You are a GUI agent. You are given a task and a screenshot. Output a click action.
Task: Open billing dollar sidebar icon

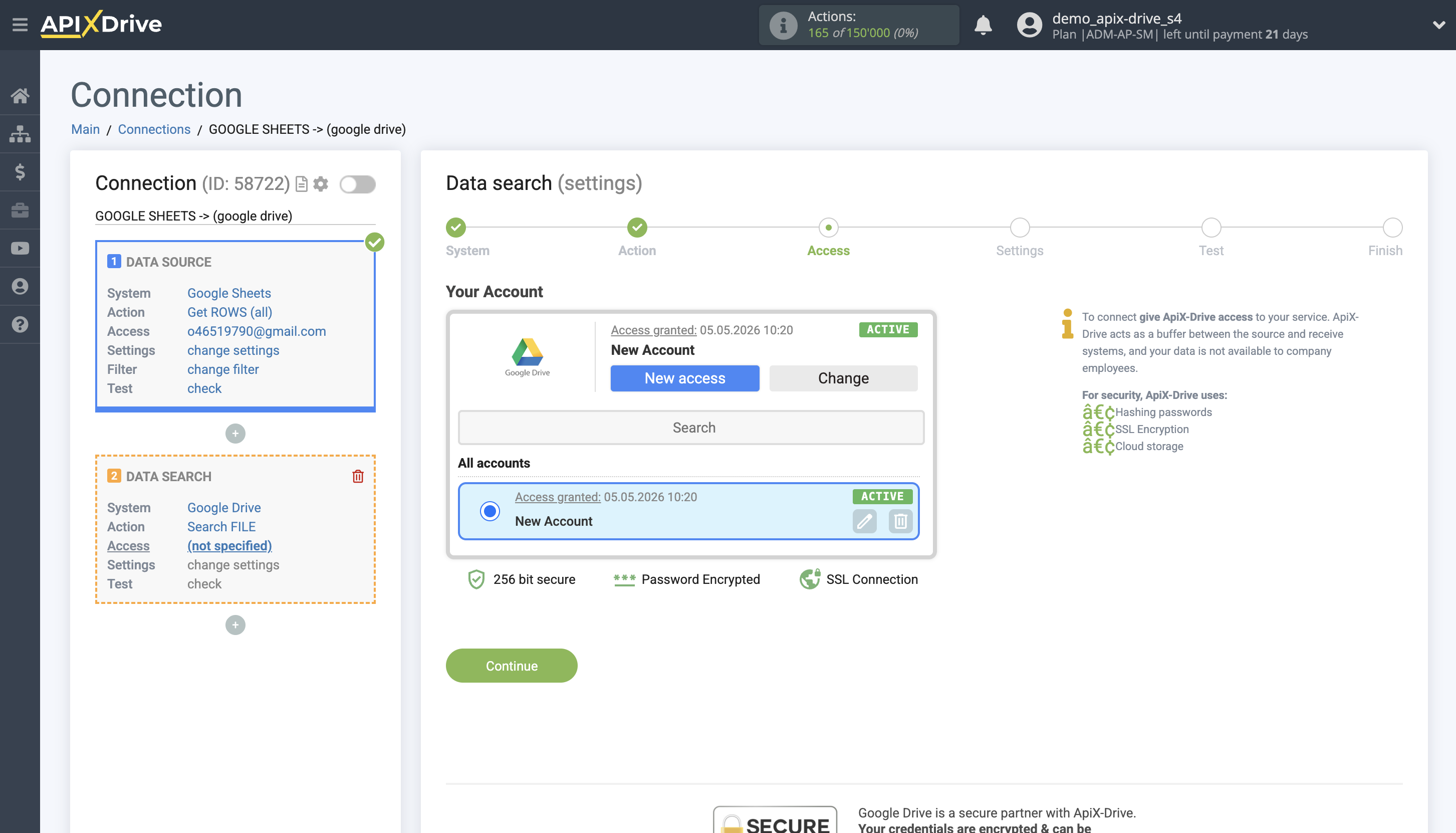pos(20,171)
